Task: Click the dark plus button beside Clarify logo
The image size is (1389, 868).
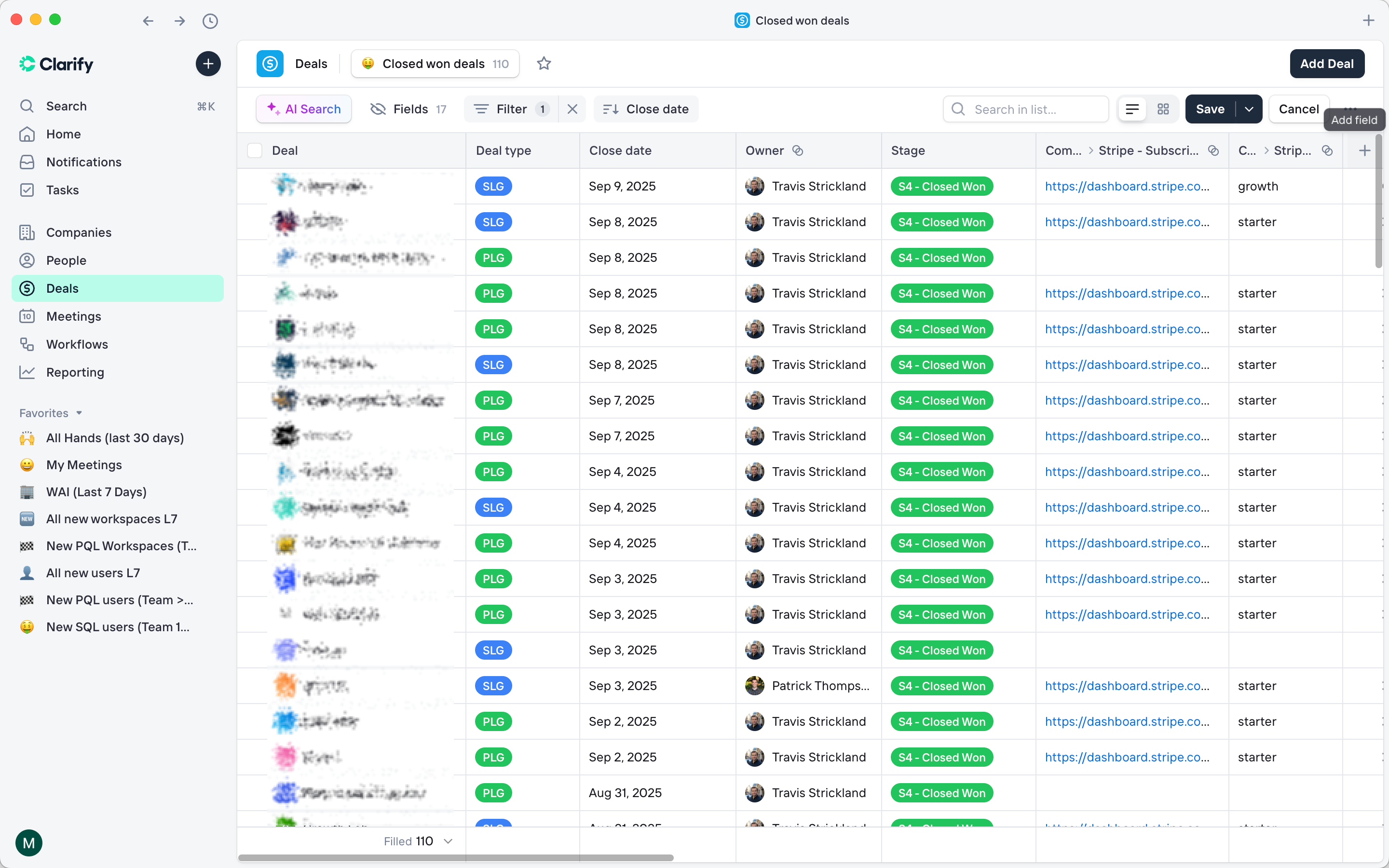Action: pyautogui.click(x=208, y=64)
